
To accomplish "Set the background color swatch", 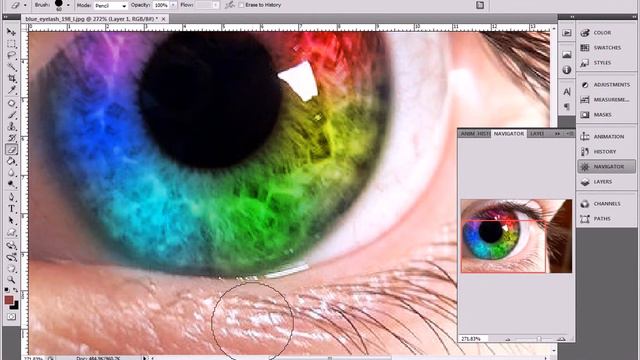I will (16, 305).
